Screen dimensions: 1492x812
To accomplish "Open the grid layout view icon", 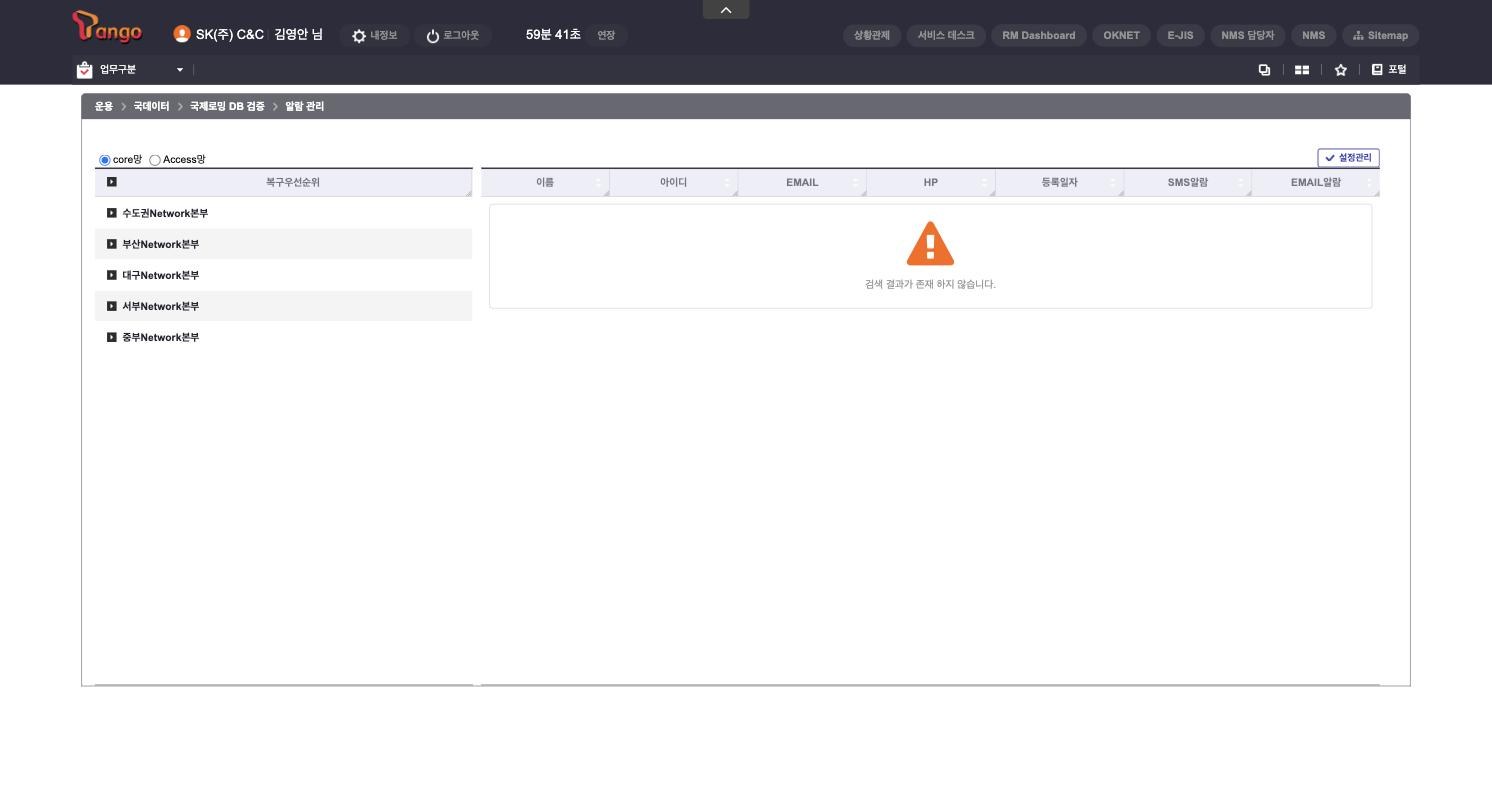I will 1302,70.
